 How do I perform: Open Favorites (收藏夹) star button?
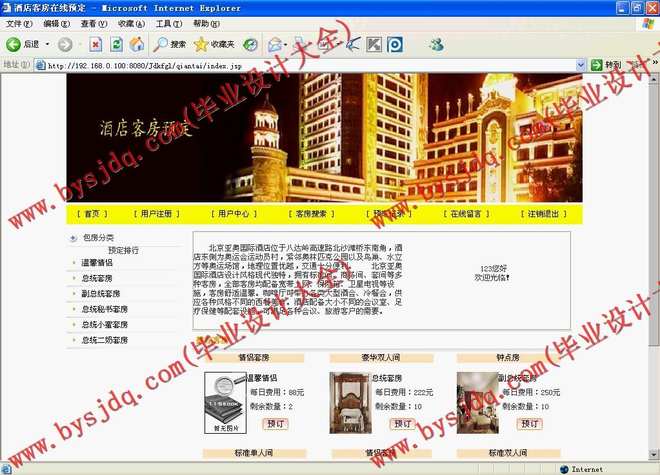[213, 44]
